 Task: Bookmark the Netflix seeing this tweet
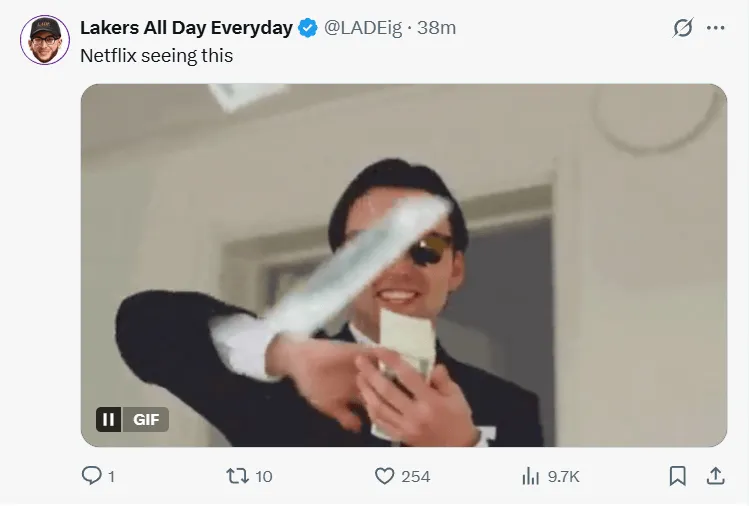[677, 476]
